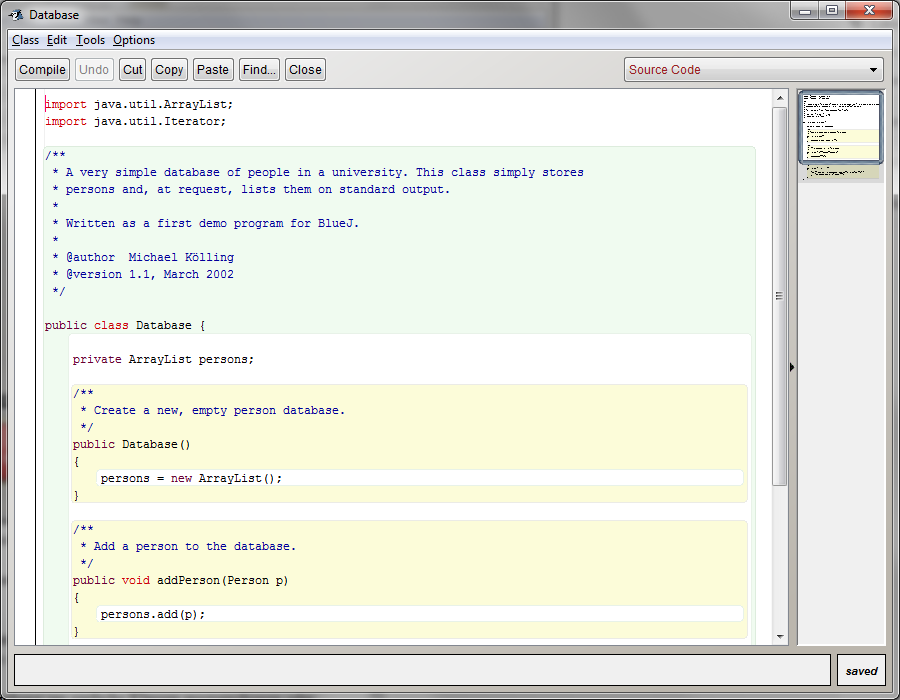
Task: Click the Compile button
Action: click(x=42, y=70)
